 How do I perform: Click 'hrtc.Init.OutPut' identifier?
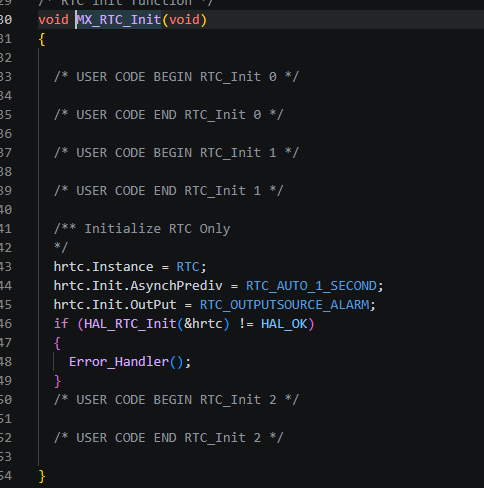coord(115,305)
